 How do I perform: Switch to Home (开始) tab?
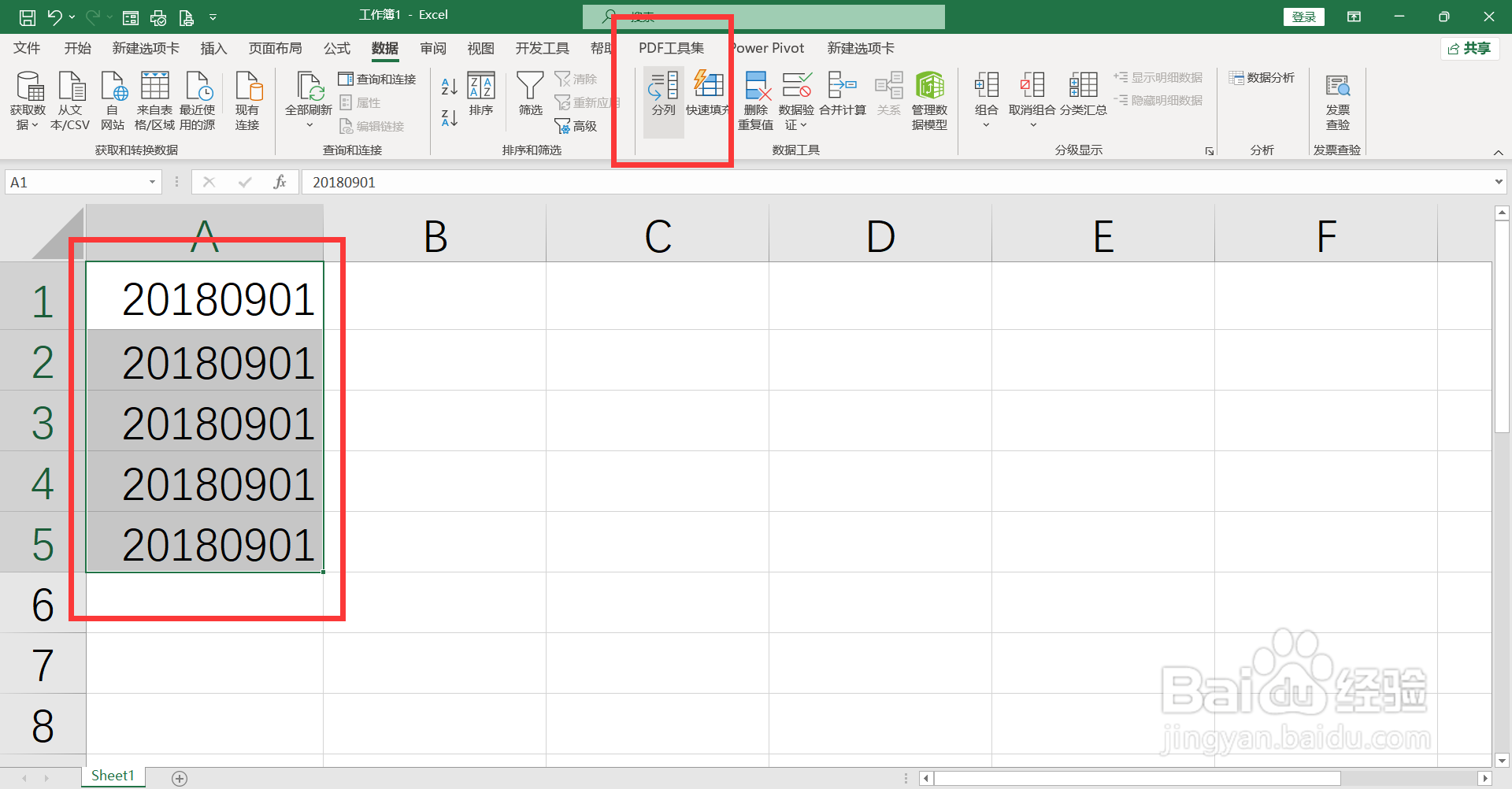78,49
